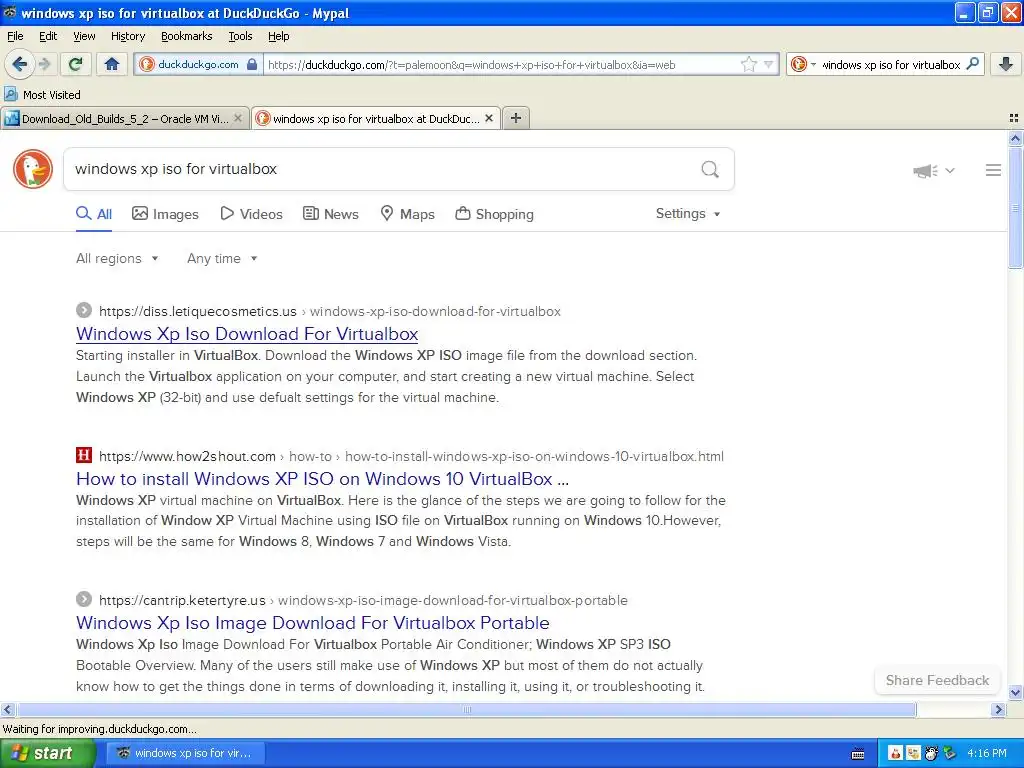This screenshot has width=1024, height=768.
Task: Switch to Images results
Action: (165, 214)
